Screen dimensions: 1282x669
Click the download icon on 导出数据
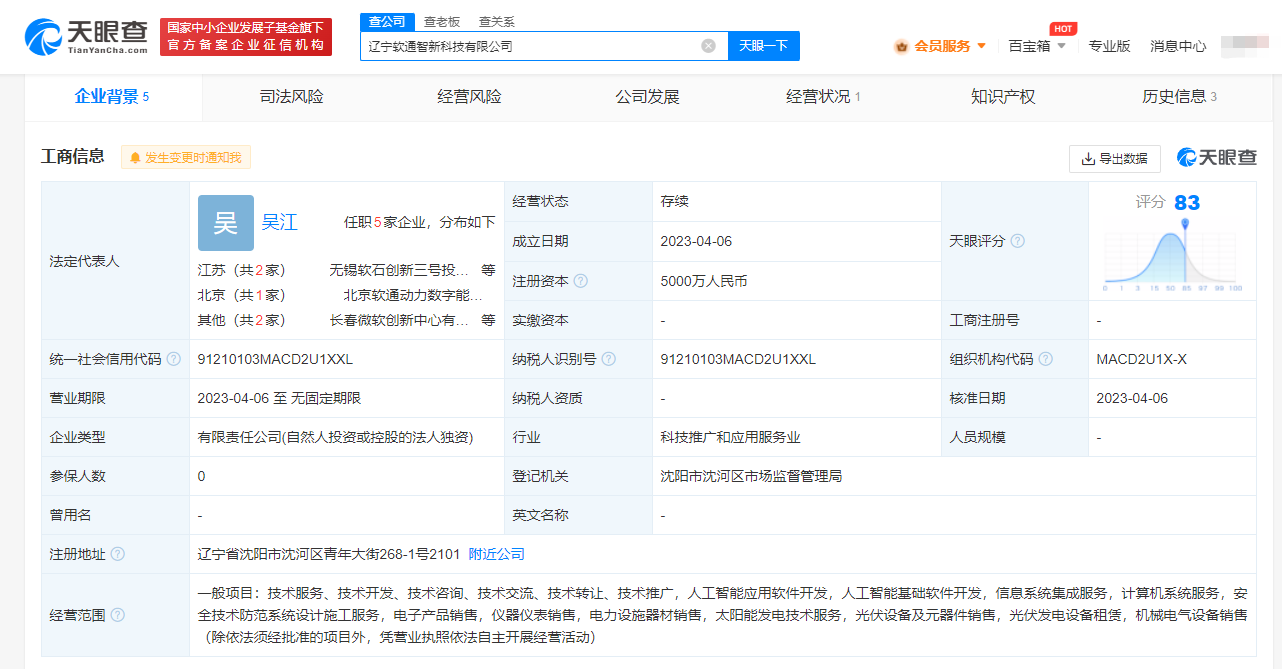(x=1089, y=158)
